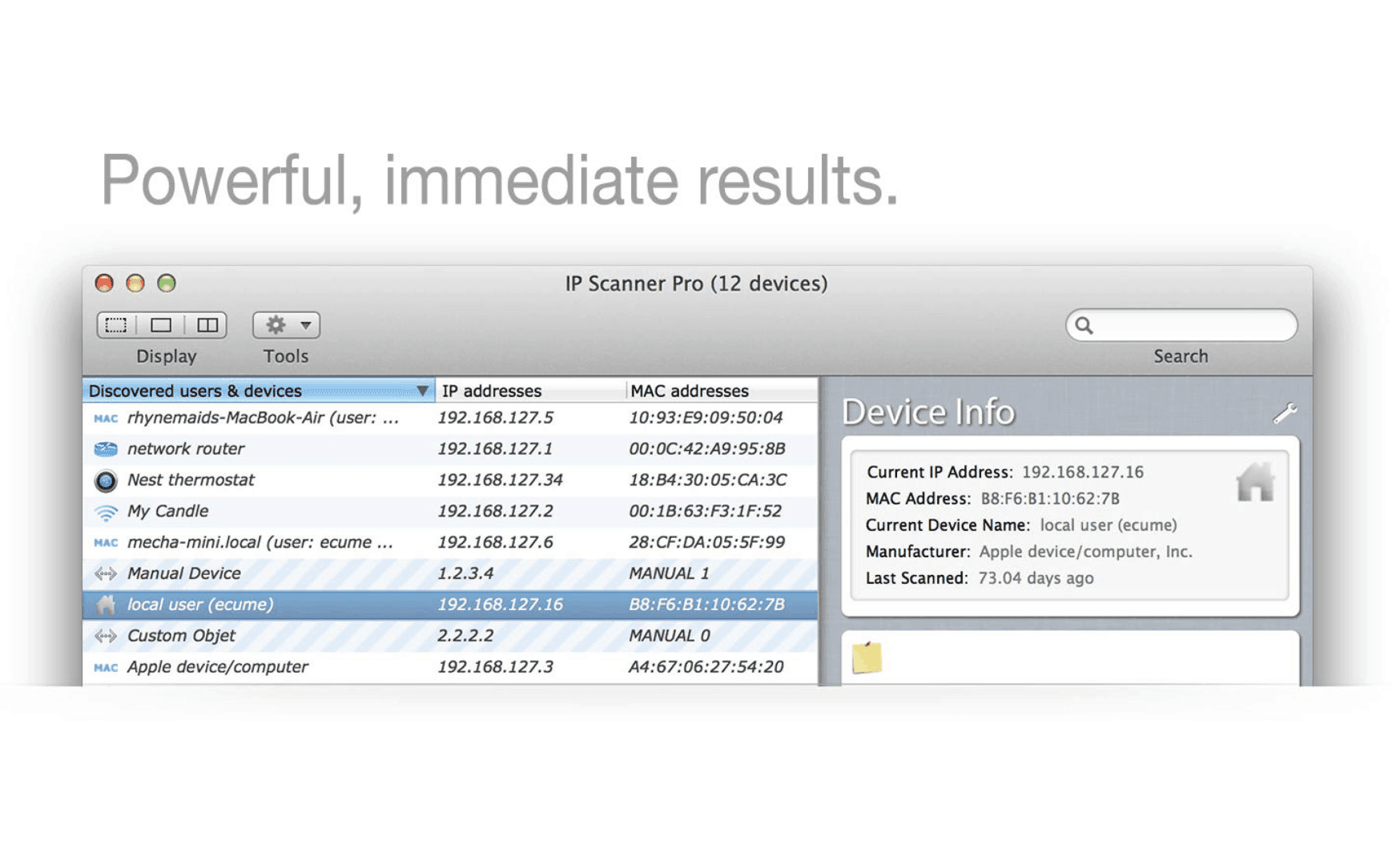Click the house icon beside local user (ecume)
Image resolution: width=1392 pixels, height=868 pixels.
106,605
